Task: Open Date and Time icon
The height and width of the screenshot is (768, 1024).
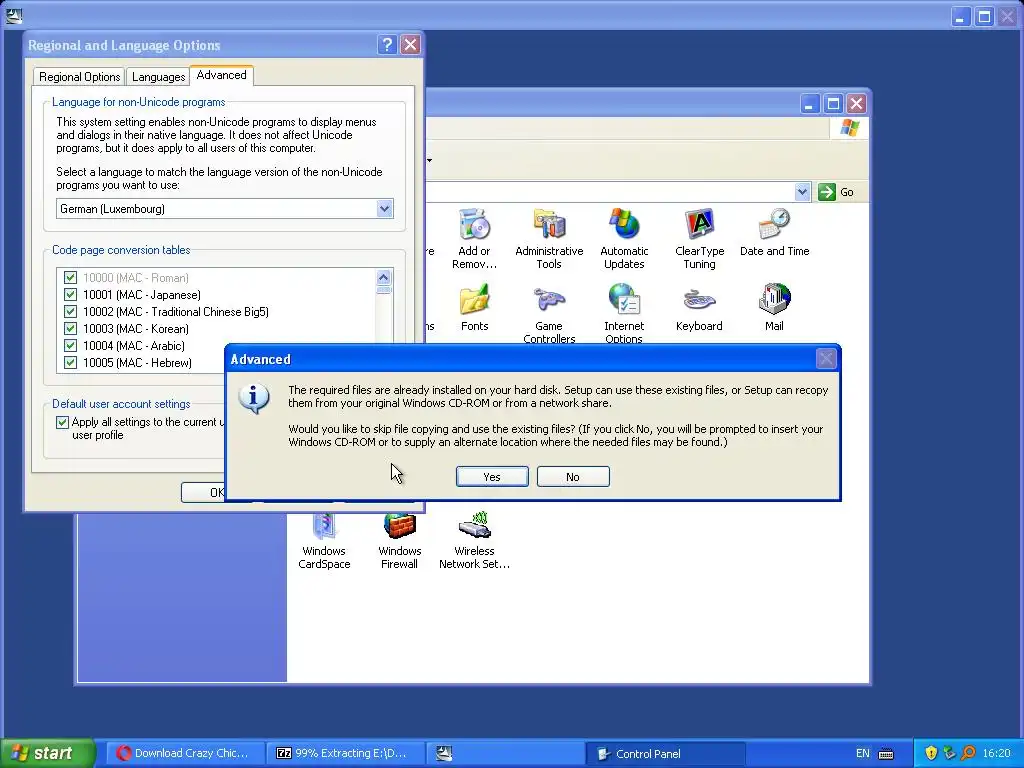Action: point(775,233)
